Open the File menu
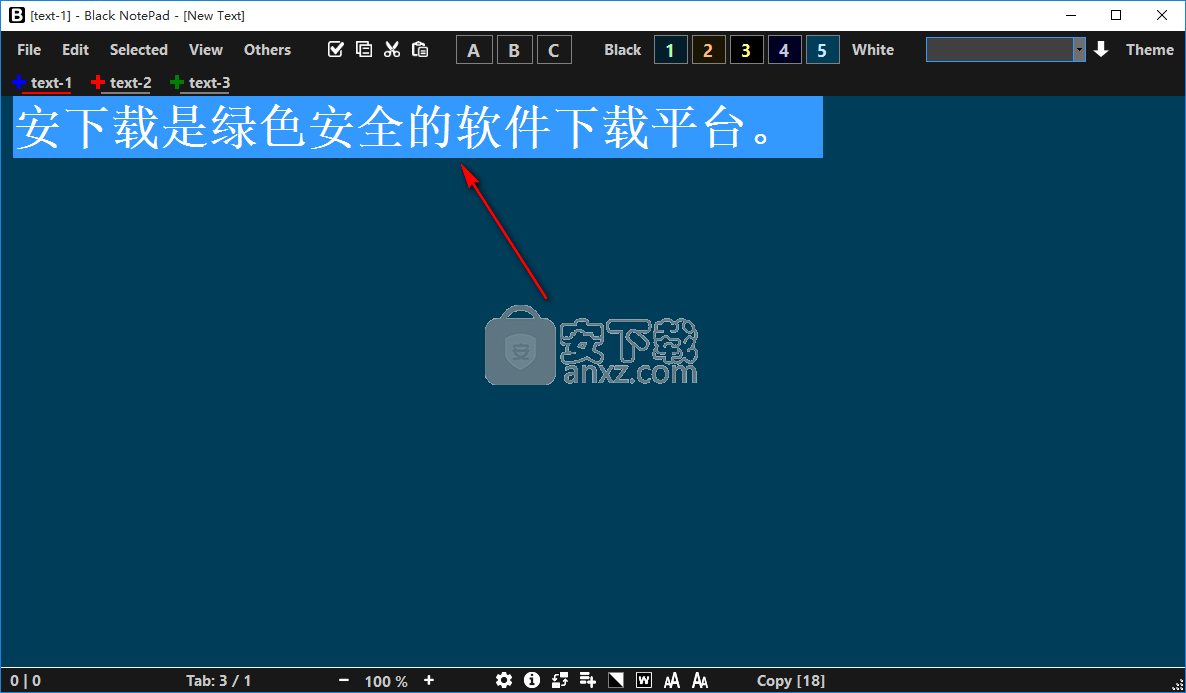 click(x=29, y=50)
